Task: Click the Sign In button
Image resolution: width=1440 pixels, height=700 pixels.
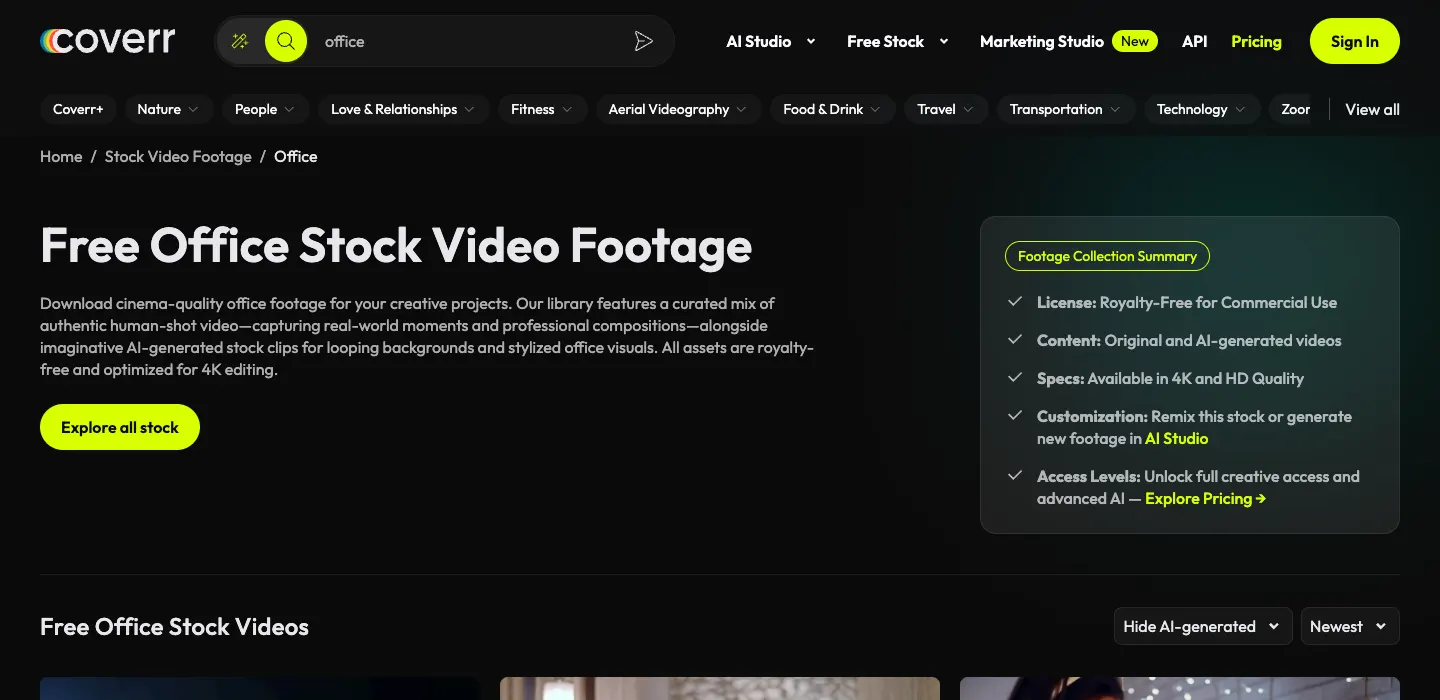Action: [x=1355, y=41]
